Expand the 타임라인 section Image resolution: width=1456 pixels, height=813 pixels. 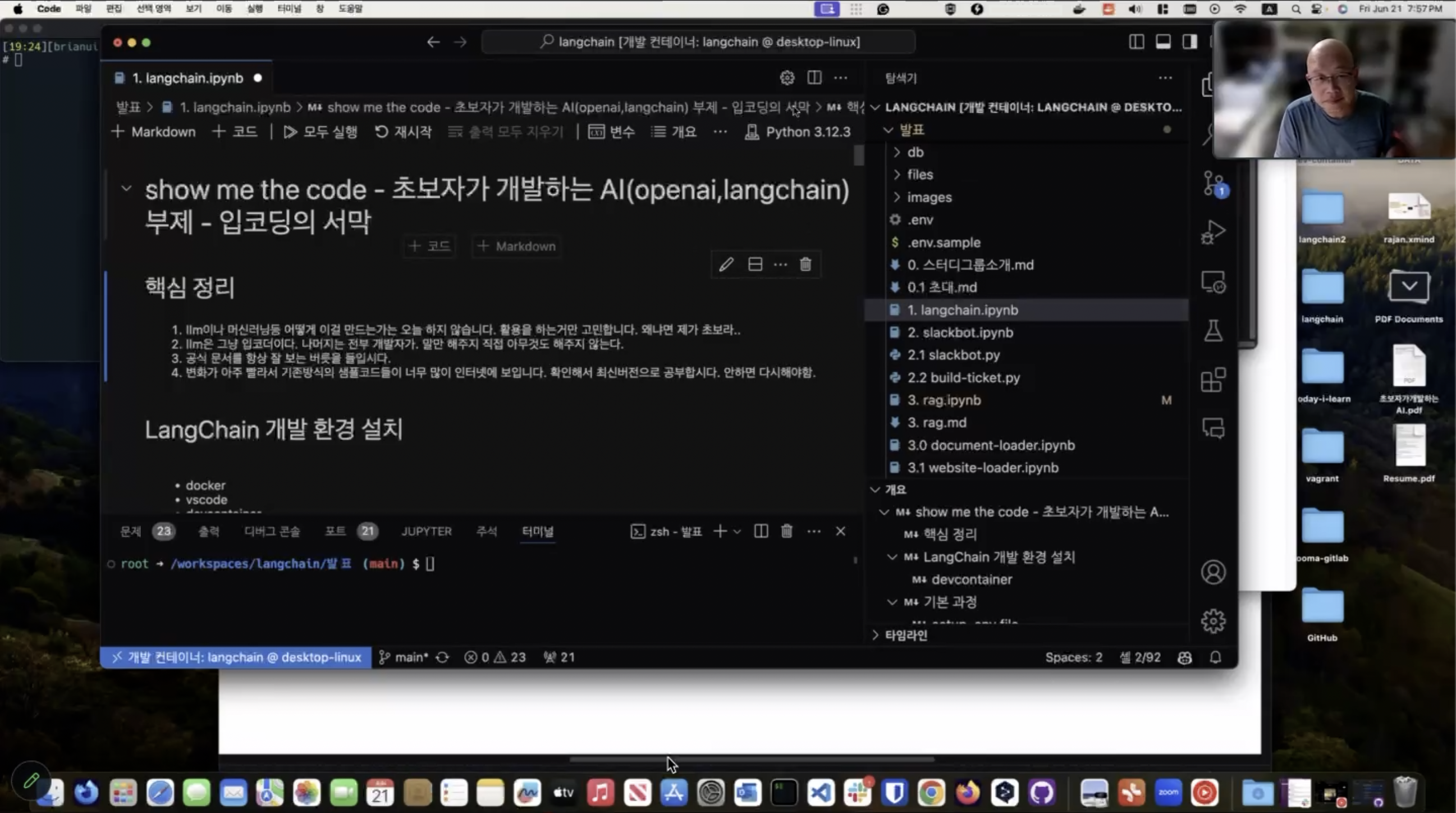pos(905,635)
